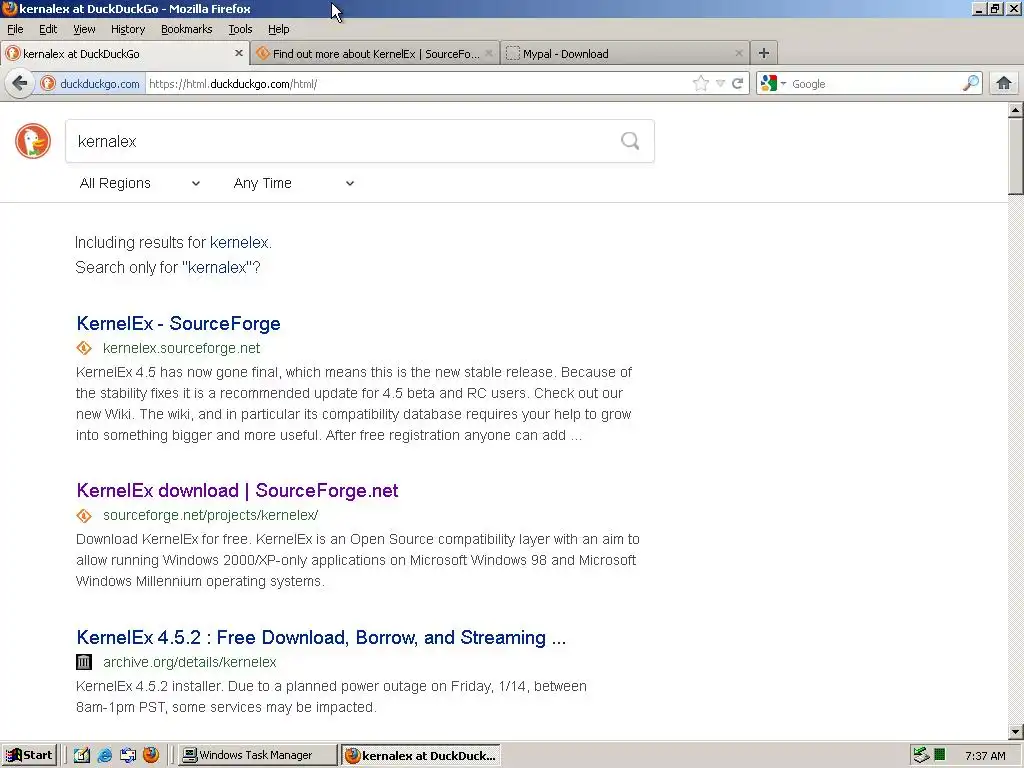The image size is (1024, 768).
Task: Click the scrollbar down arrow
Action: coord(1016,731)
